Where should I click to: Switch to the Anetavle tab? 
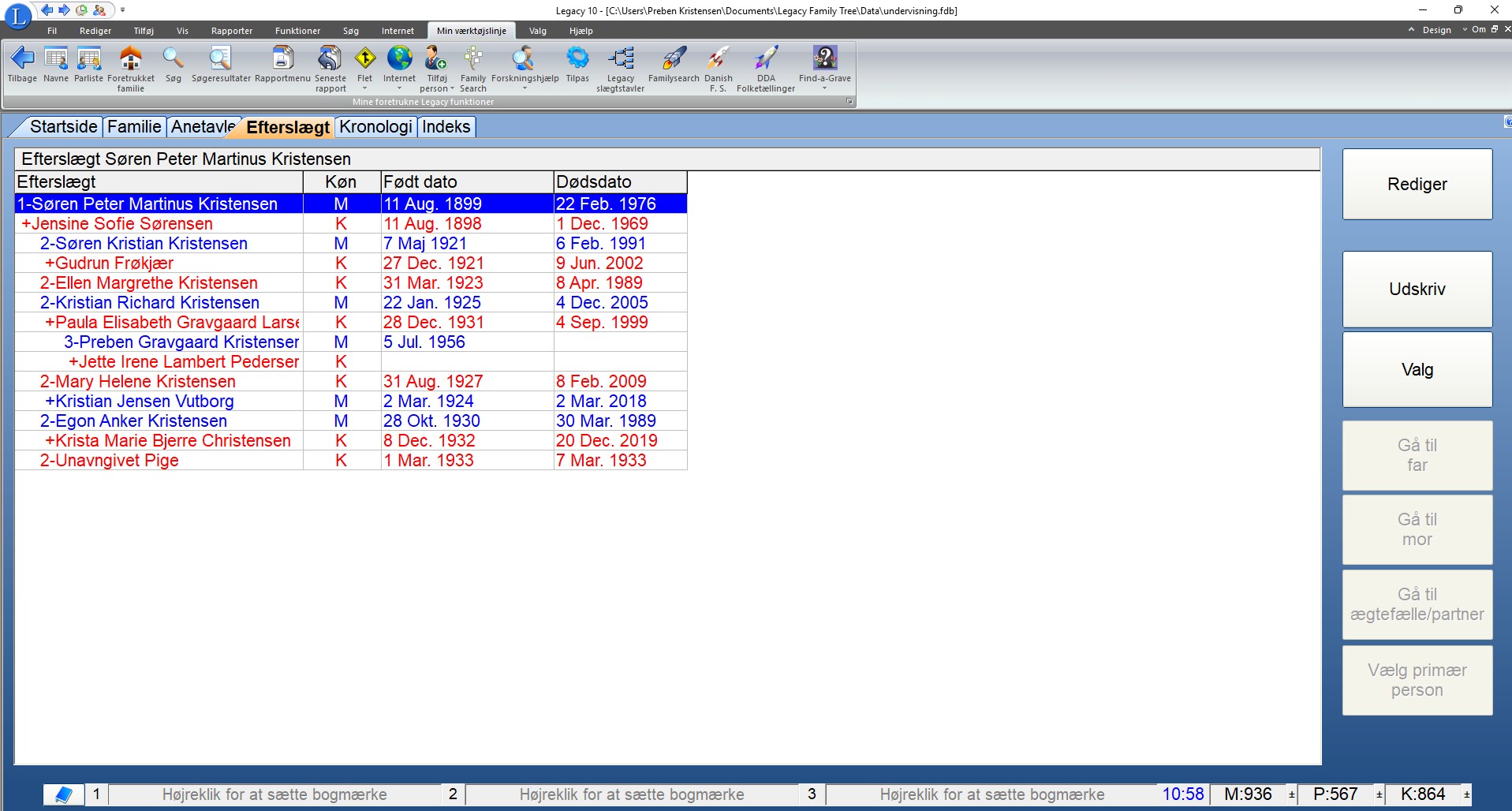(203, 127)
